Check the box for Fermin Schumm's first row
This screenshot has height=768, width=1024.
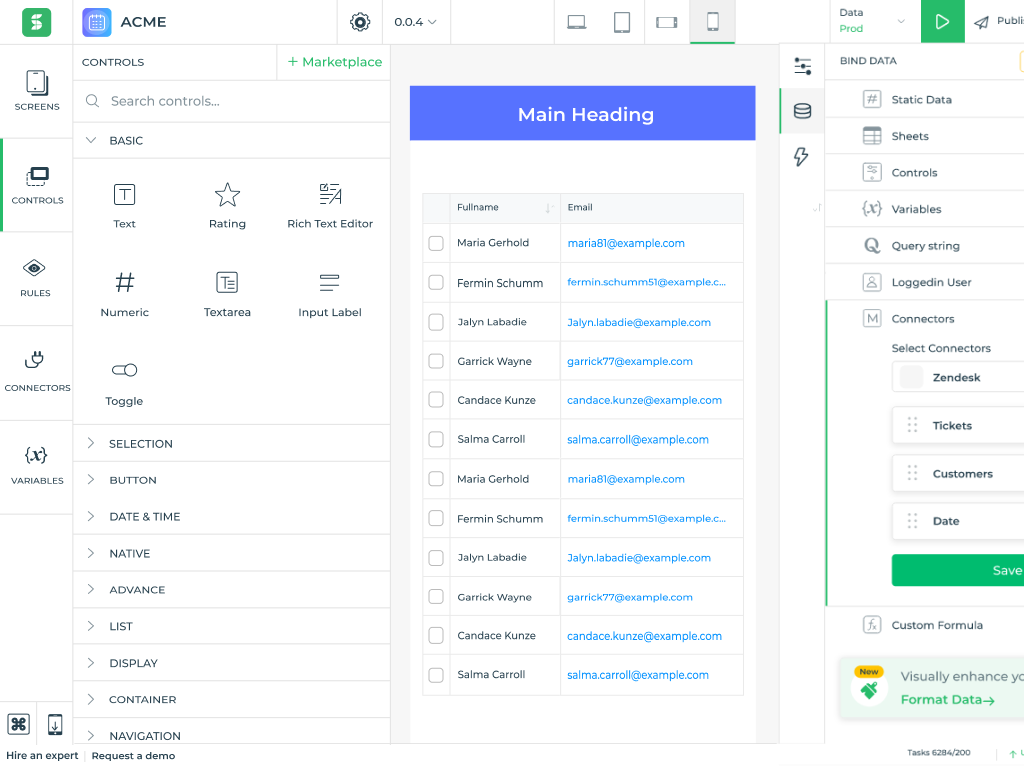pyautogui.click(x=436, y=283)
